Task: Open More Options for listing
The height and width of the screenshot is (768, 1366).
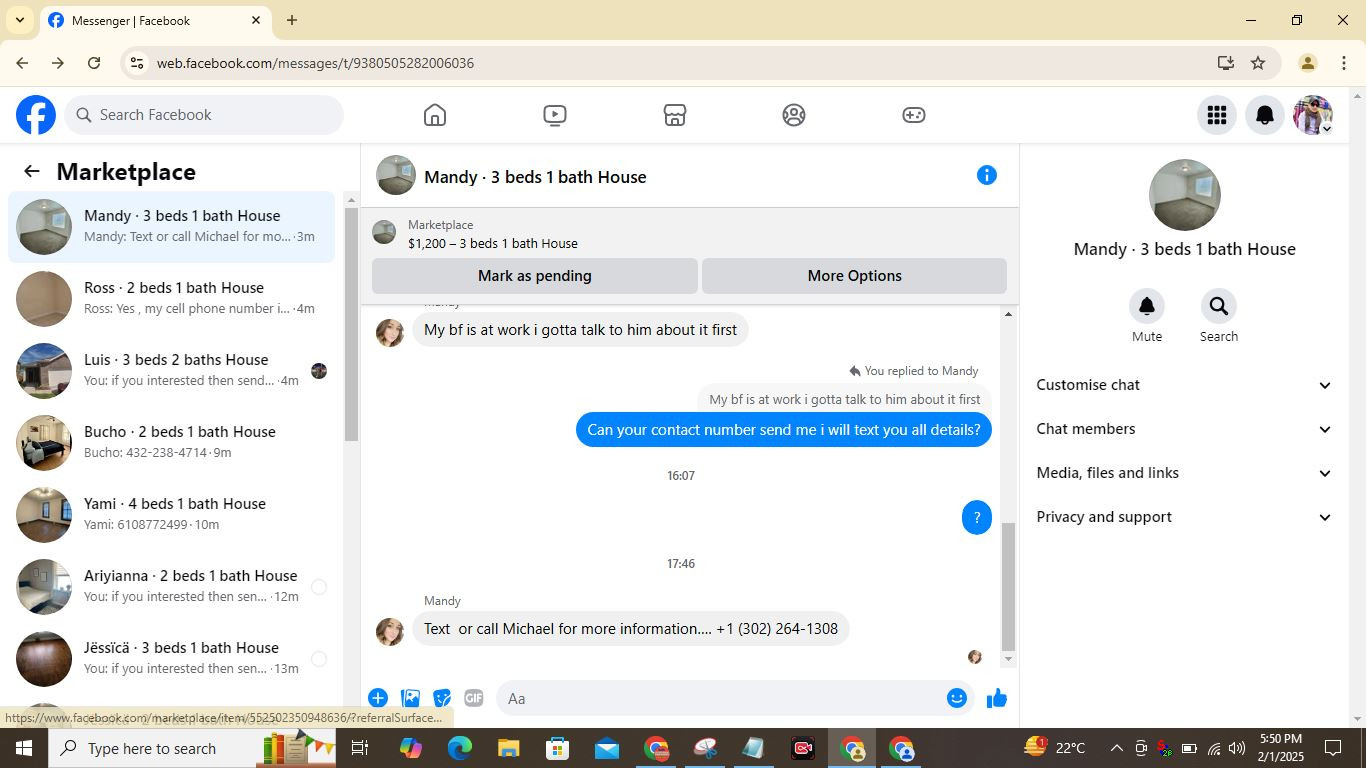Action: coord(855,276)
